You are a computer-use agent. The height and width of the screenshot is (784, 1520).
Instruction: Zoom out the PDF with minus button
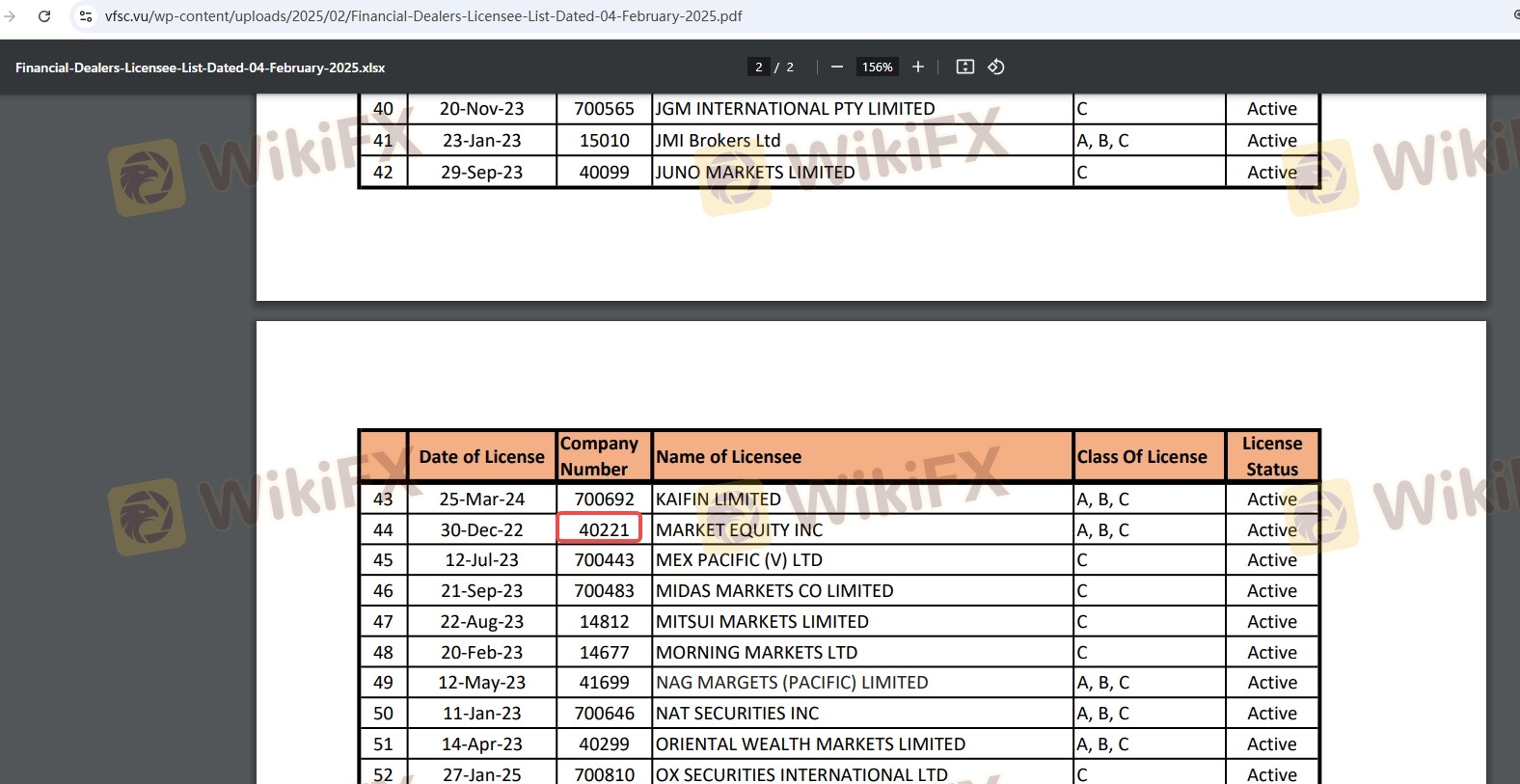837,67
